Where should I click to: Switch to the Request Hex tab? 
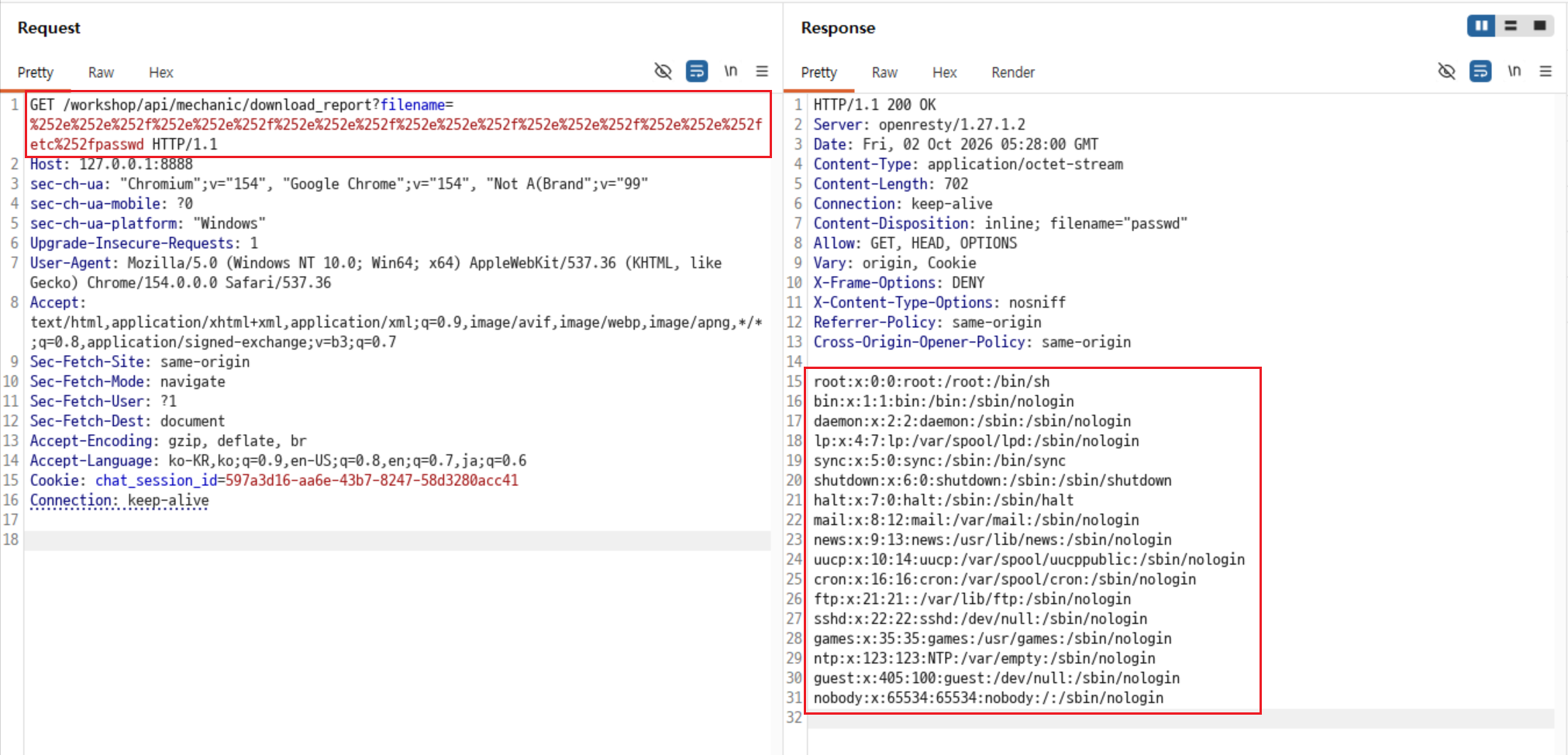(x=161, y=72)
